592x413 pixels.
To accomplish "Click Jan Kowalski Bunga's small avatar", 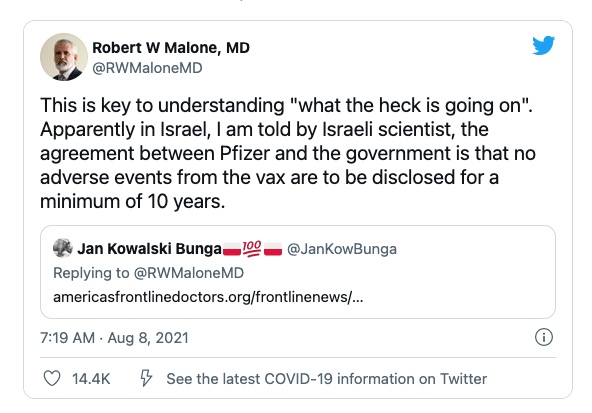I will click(62, 248).
